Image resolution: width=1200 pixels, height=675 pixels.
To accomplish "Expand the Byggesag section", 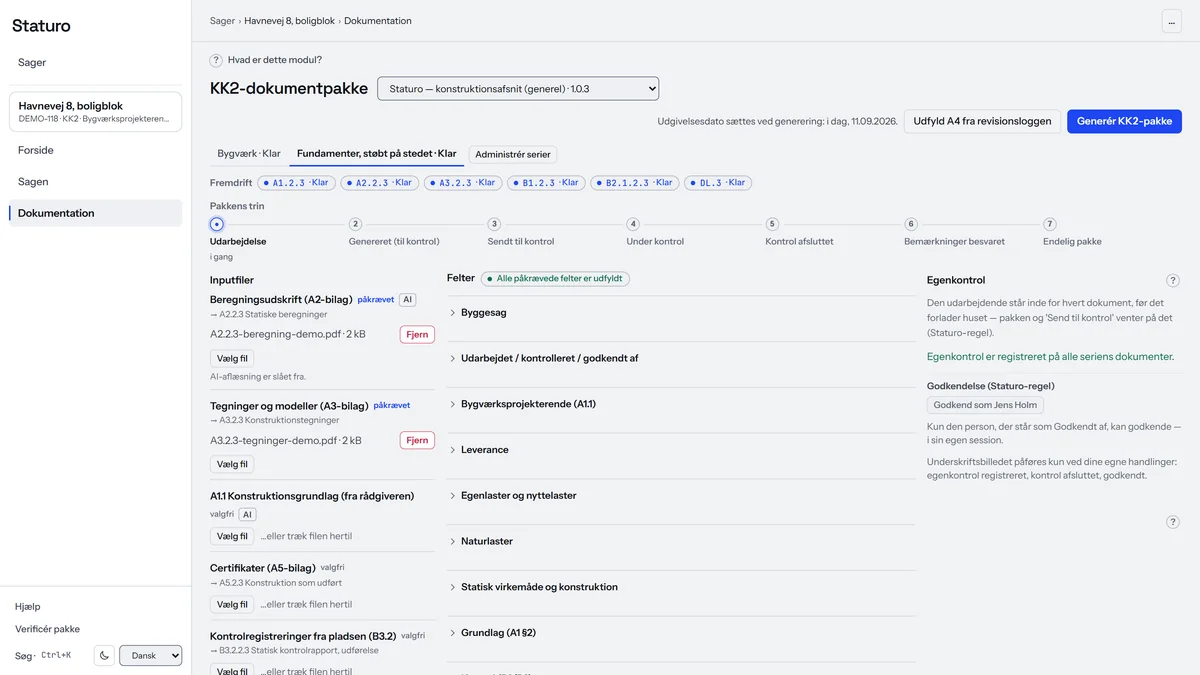I will [681, 313].
